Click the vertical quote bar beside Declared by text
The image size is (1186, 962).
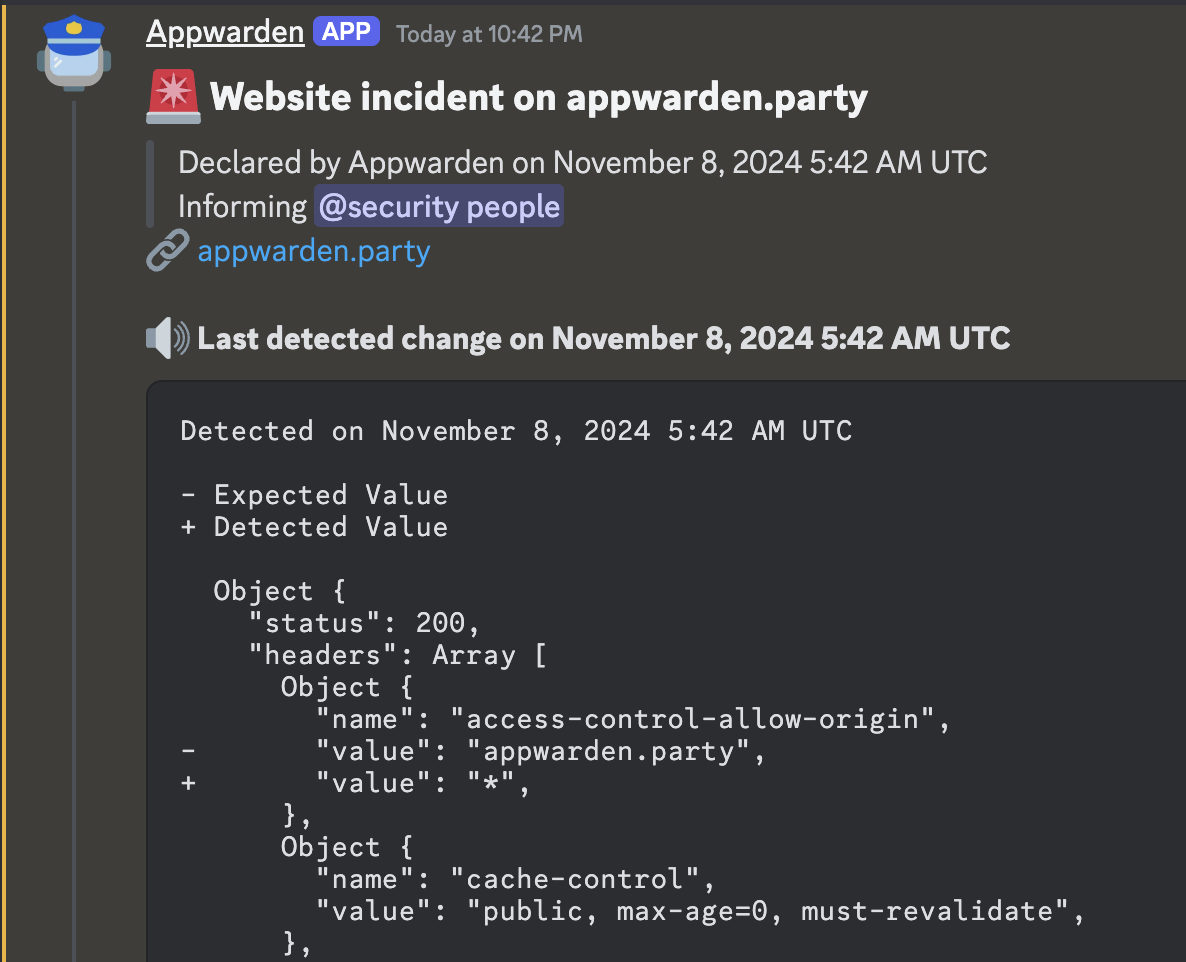151,184
